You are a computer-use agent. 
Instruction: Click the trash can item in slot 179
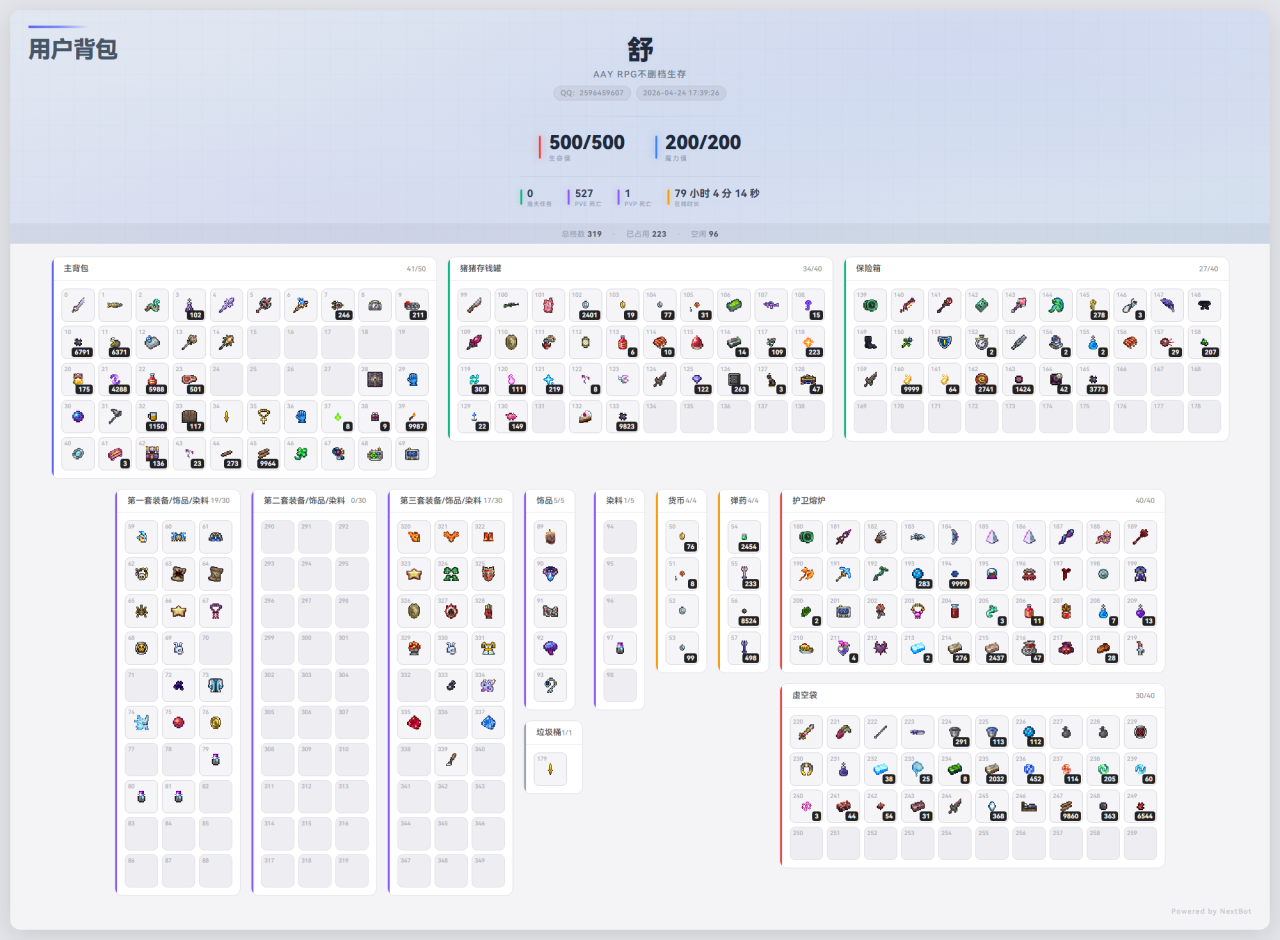click(x=550, y=769)
